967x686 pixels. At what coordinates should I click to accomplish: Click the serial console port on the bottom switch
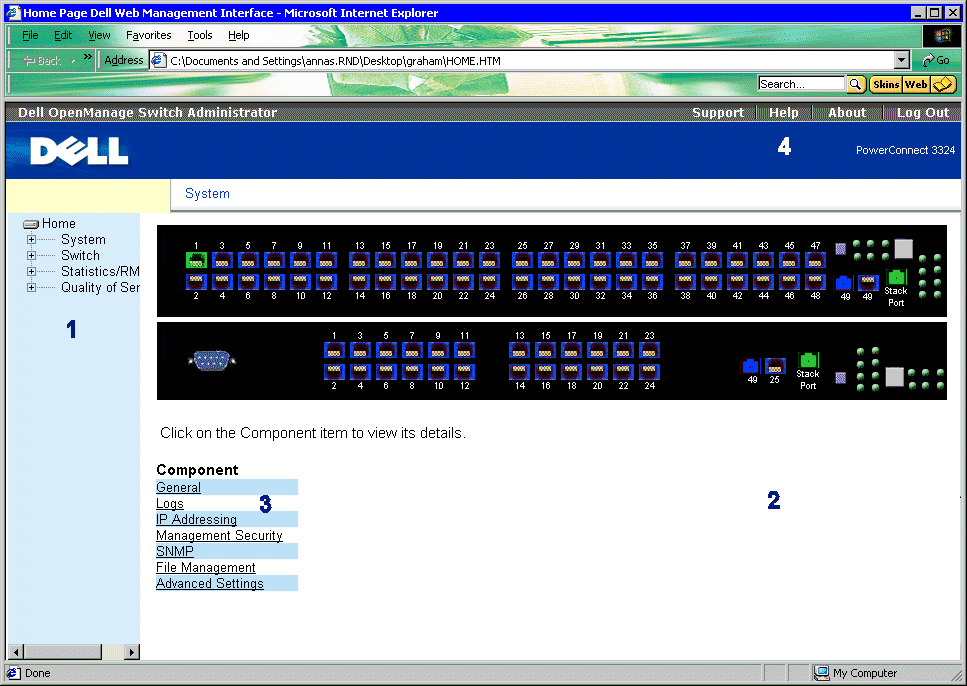(x=212, y=360)
